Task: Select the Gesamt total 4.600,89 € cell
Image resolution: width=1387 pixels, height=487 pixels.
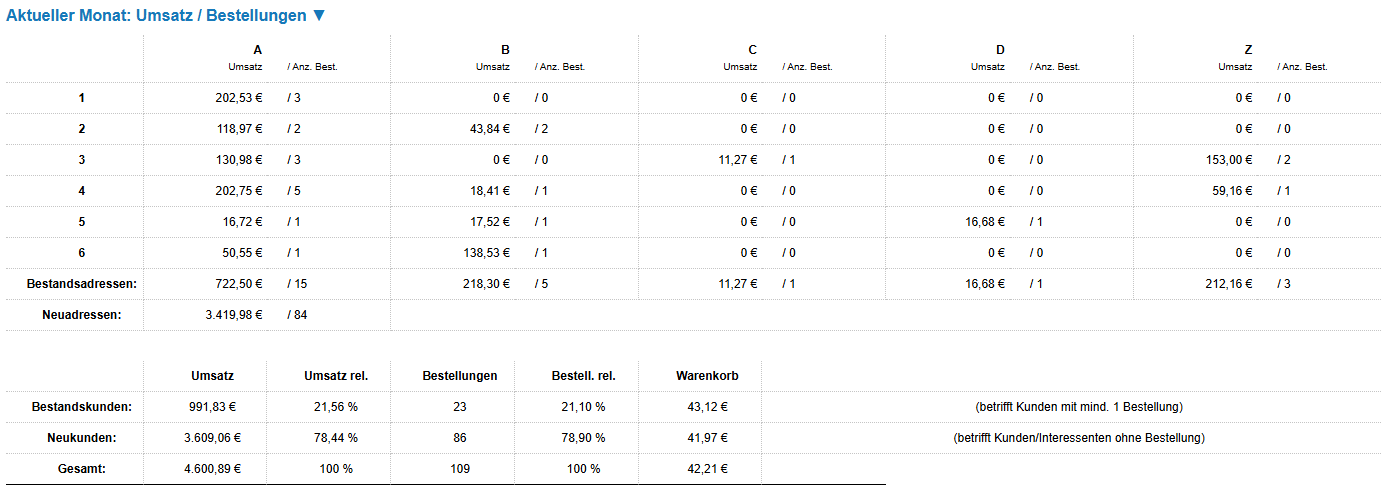Action: pos(212,469)
